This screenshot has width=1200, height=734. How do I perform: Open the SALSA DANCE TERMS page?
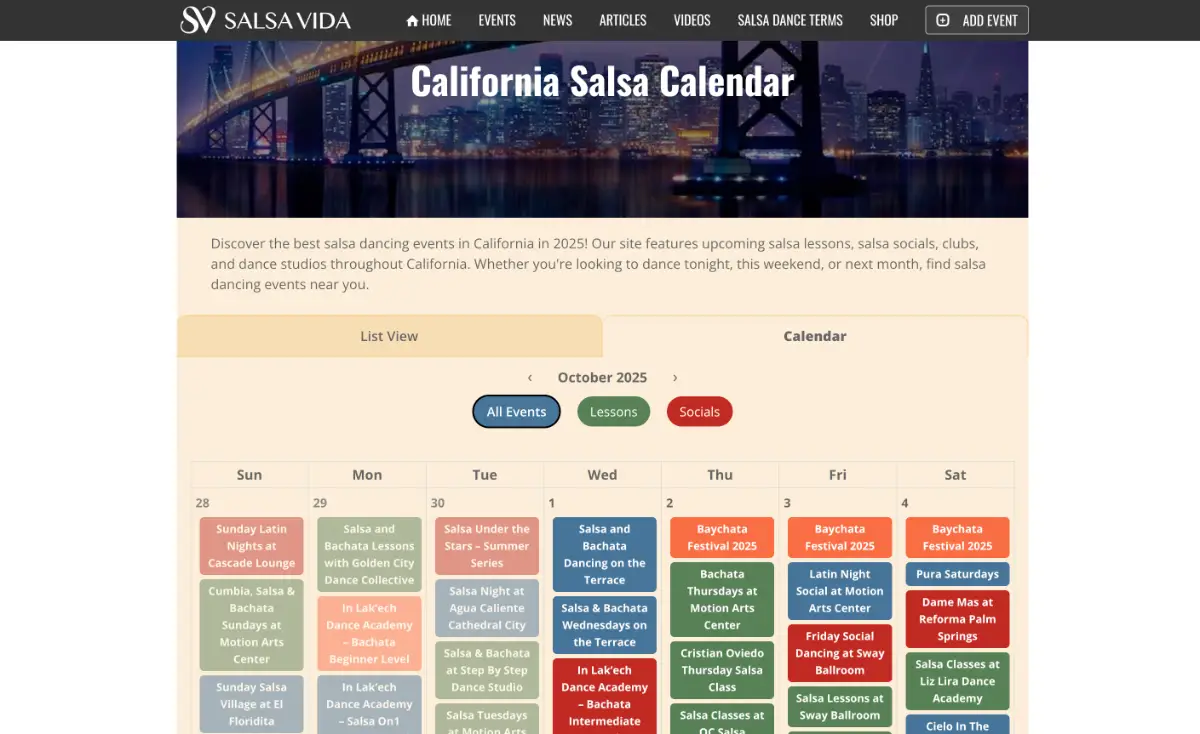point(790,19)
